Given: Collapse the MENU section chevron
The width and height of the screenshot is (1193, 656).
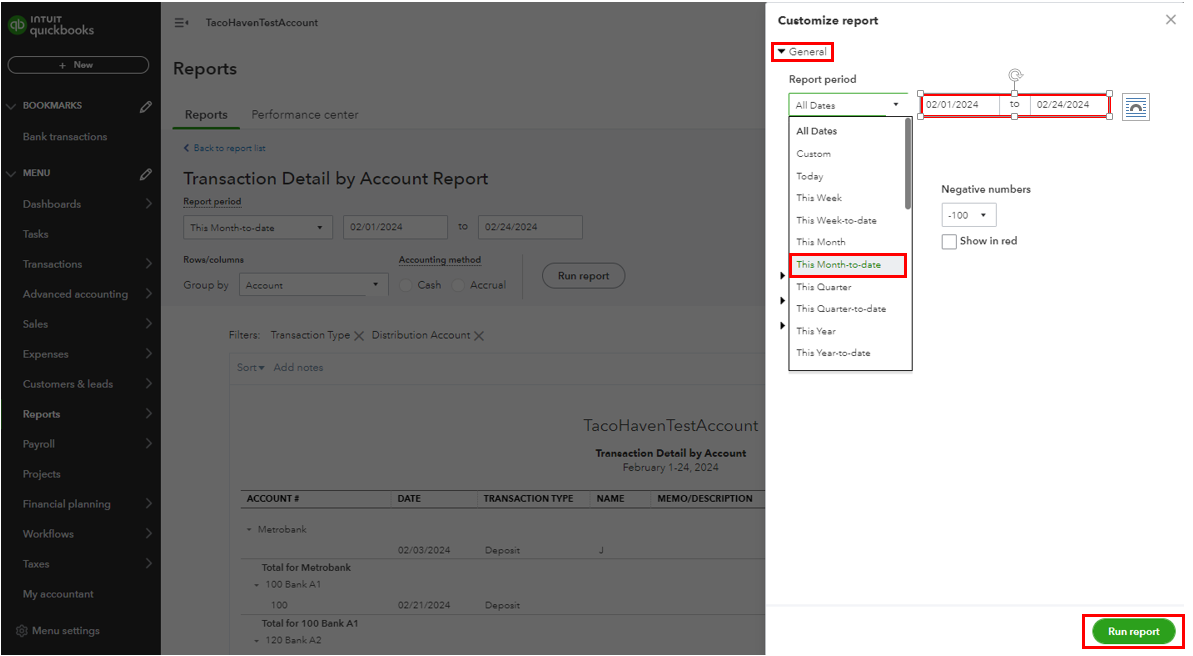Looking at the screenshot, I should [11, 174].
